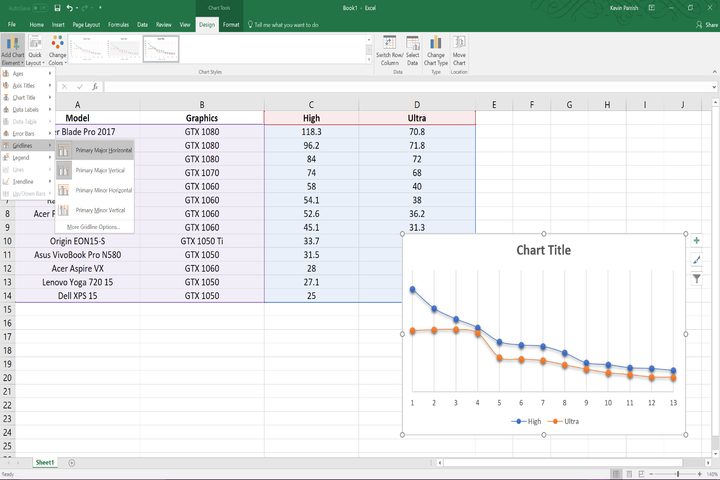Screen dimensions: 720x480
Task: Select the GTX 1050 Ti cell
Action: [202, 241]
